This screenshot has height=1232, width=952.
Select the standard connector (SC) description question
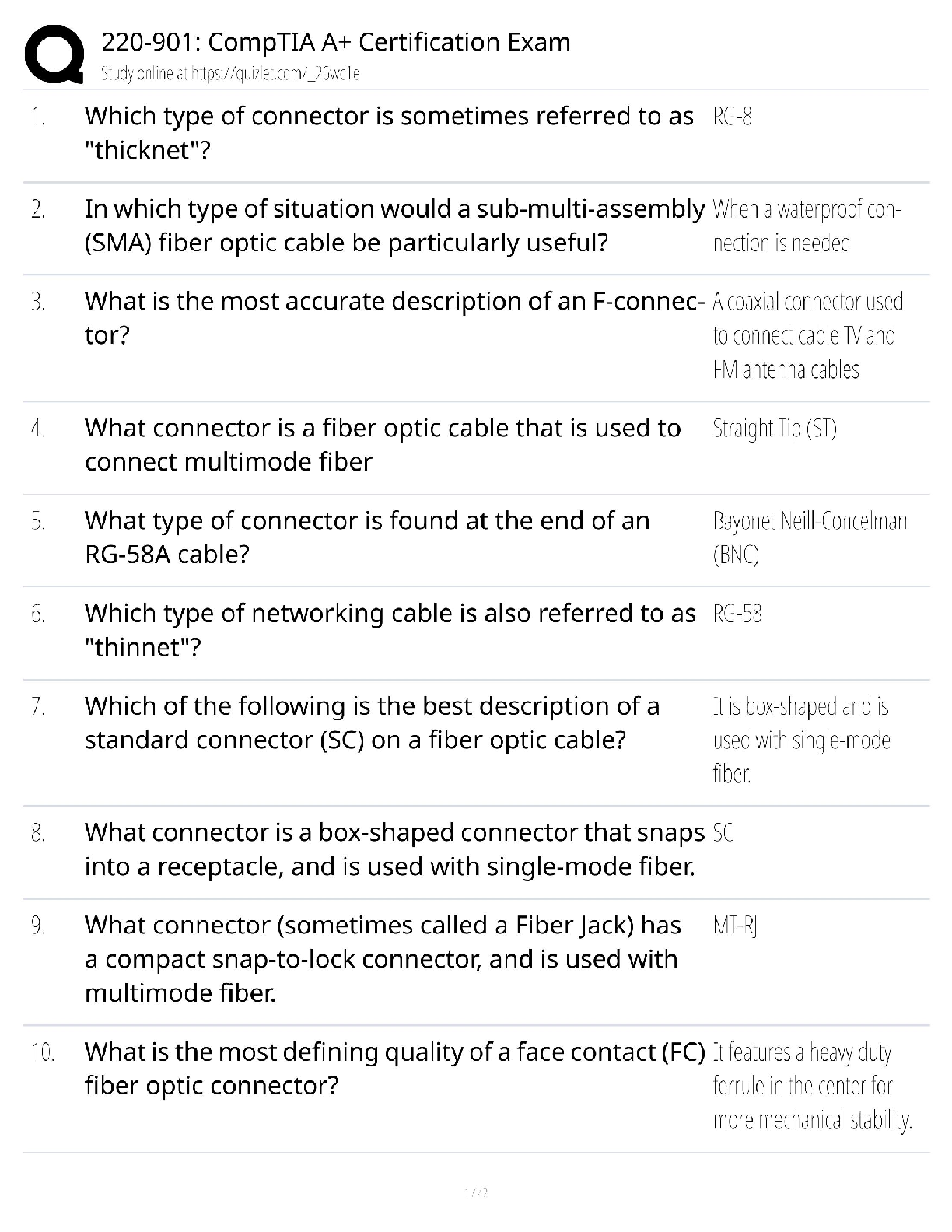(x=372, y=722)
